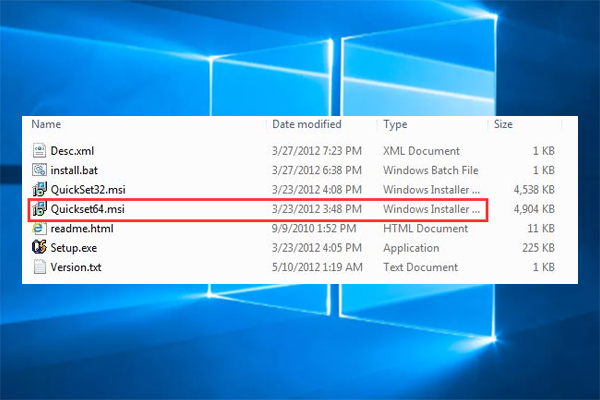Image resolution: width=600 pixels, height=400 pixels.
Task: Click the 11 KB size value
Action: [541, 229]
